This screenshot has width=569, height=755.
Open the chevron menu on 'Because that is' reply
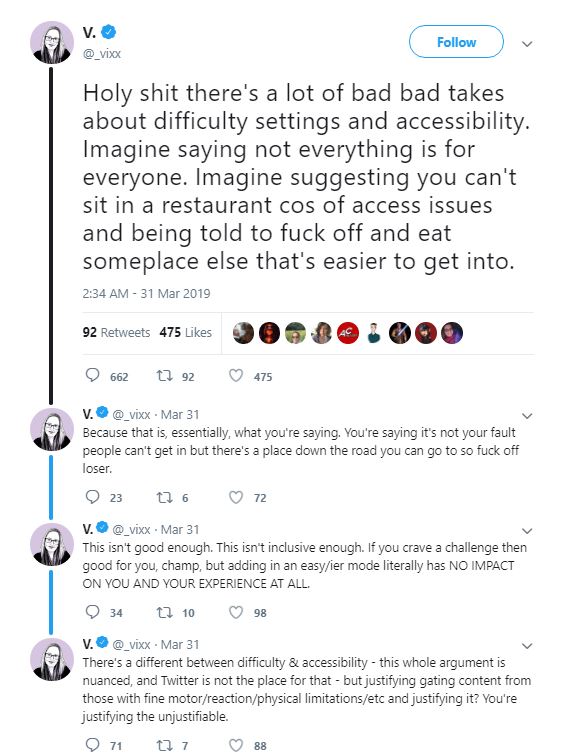[x=527, y=416]
